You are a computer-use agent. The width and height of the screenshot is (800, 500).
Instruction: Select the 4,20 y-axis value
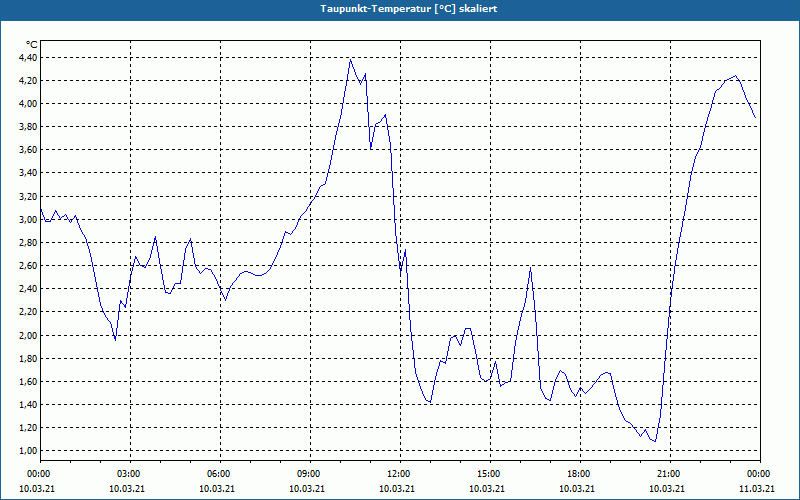(x=28, y=81)
